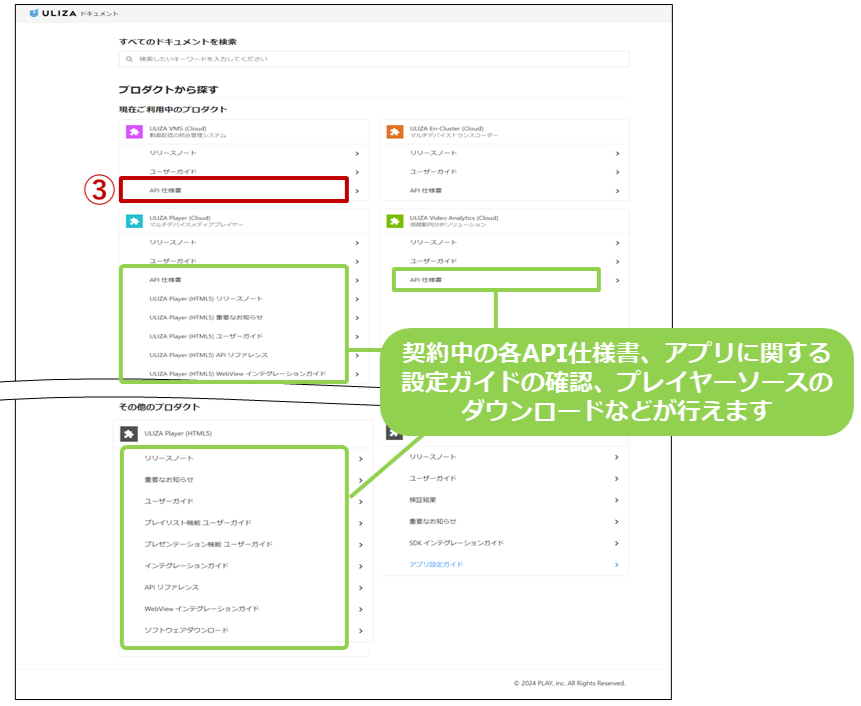
Task: Expand the API 仕様書 chevron under ULIZA En-Cluster (Cloud)
Action: coord(617,191)
